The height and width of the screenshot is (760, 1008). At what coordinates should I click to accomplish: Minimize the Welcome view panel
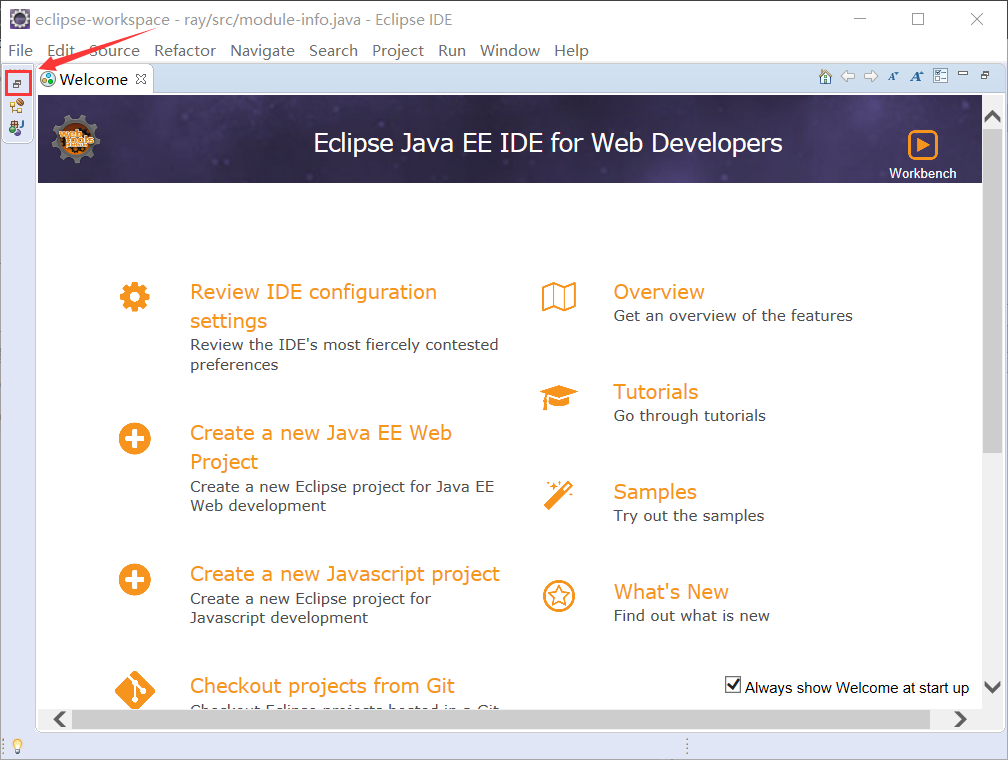coord(963,74)
